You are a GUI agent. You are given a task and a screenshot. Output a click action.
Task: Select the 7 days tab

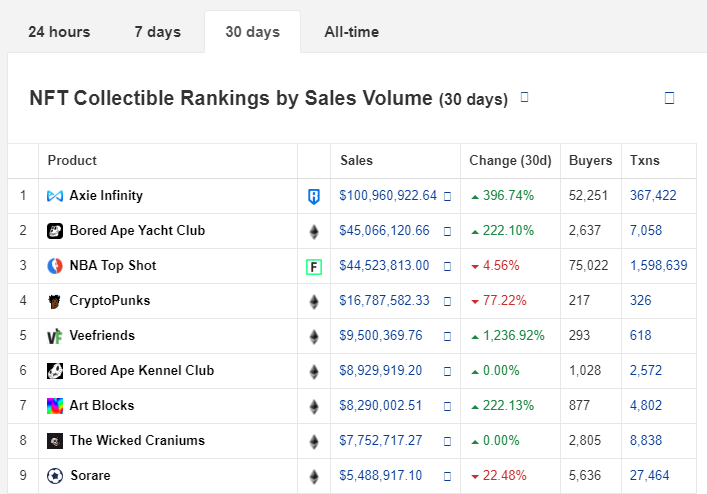point(158,32)
